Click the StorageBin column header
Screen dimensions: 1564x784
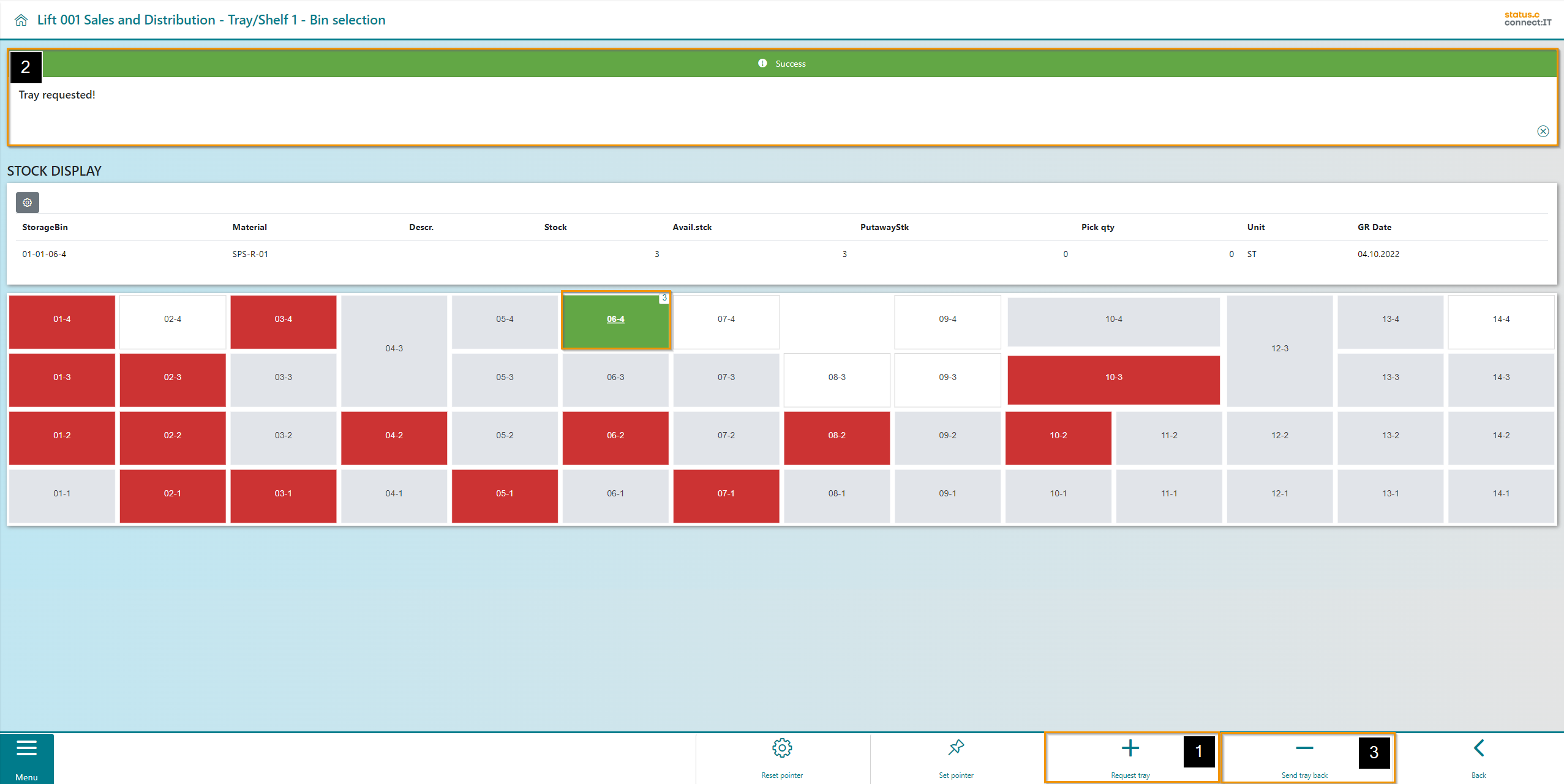click(x=45, y=227)
